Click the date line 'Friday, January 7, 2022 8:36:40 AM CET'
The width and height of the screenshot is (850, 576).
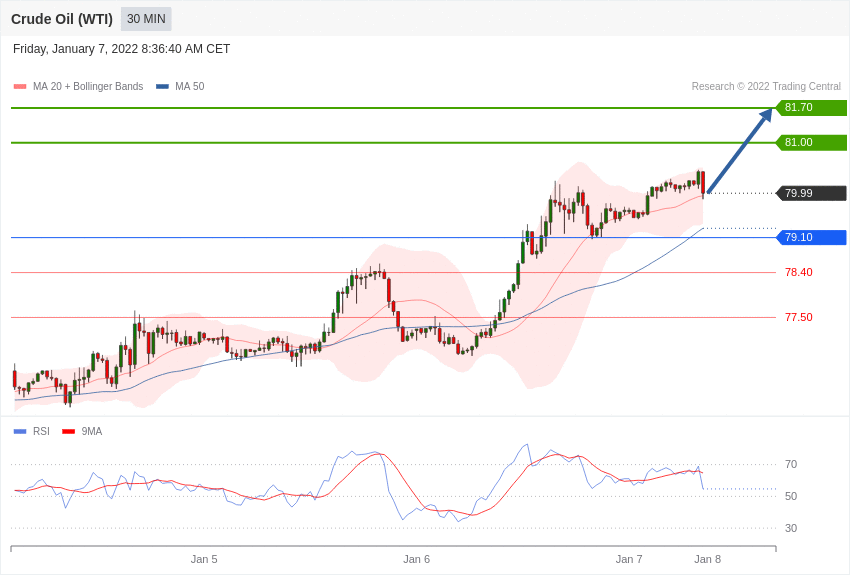click(121, 49)
